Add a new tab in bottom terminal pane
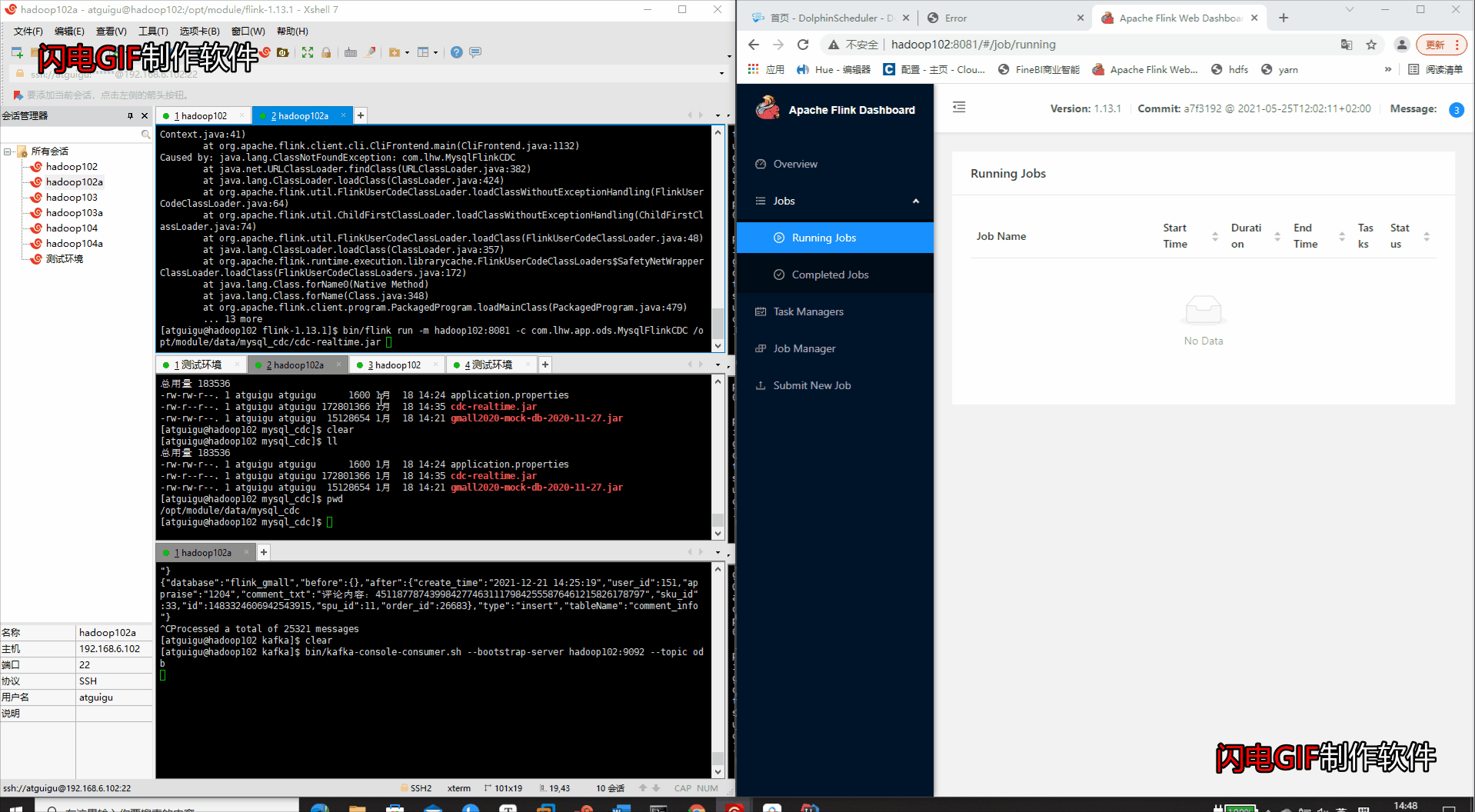This screenshot has width=1475, height=812. (x=264, y=552)
